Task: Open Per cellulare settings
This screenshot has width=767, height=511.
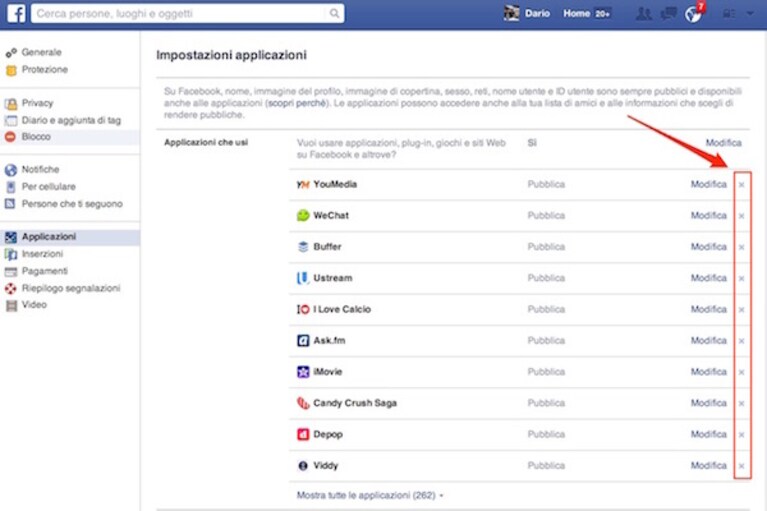Action: coord(48,186)
